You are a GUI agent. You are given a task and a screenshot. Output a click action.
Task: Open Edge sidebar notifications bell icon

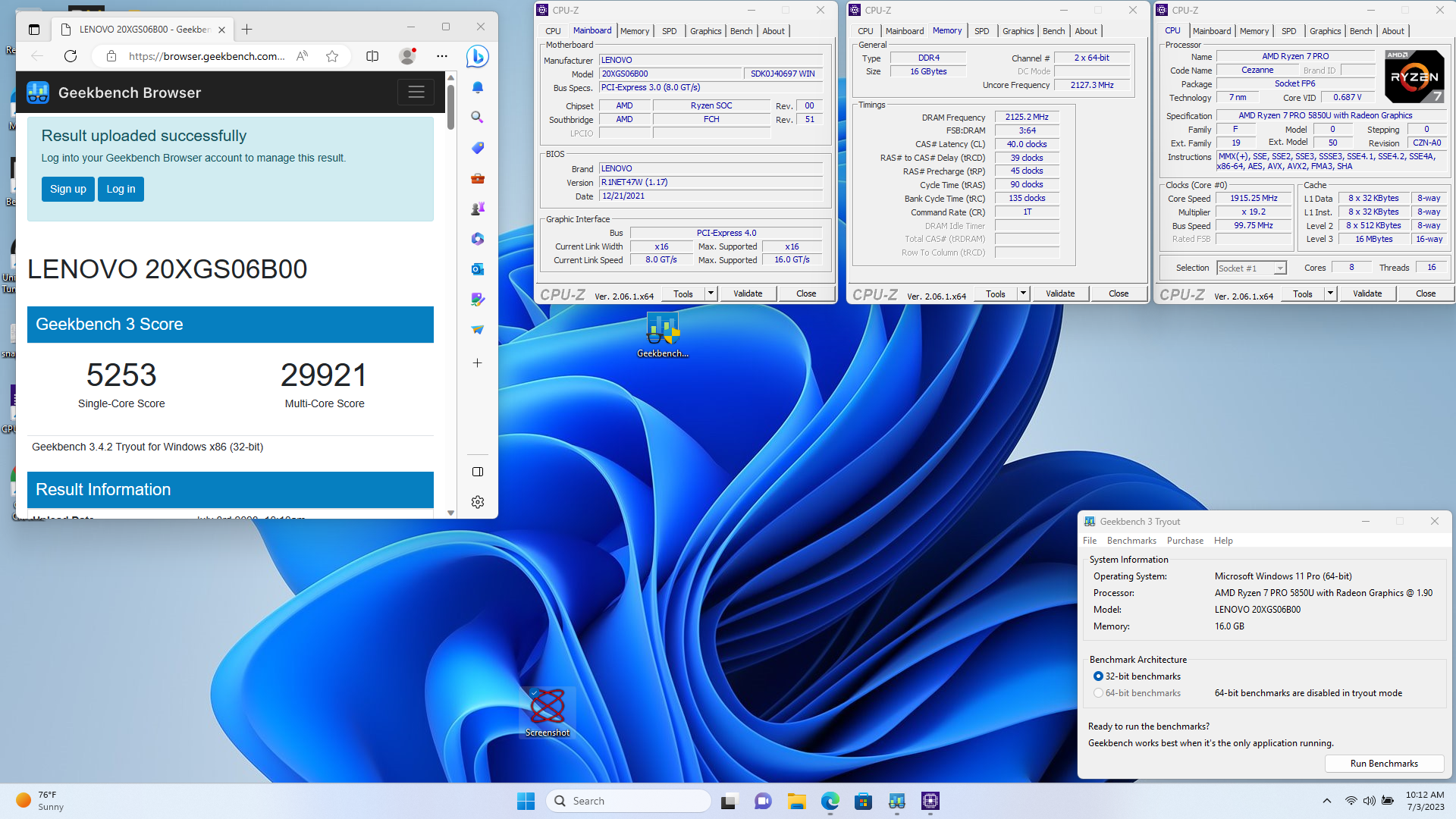click(x=478, y=87)
